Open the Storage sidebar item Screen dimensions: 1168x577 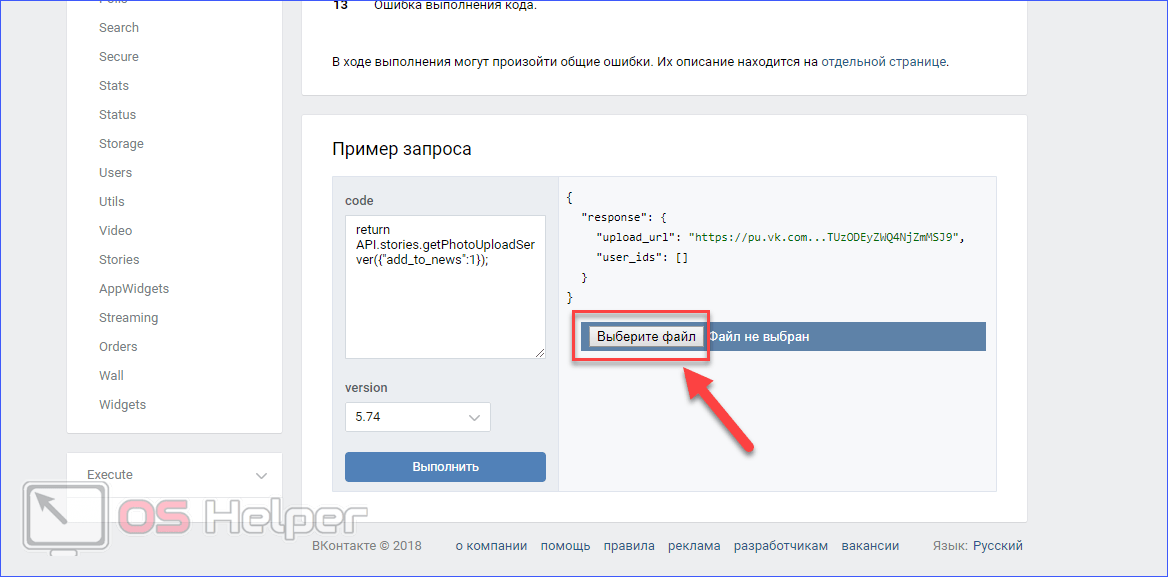coord(121,144)
